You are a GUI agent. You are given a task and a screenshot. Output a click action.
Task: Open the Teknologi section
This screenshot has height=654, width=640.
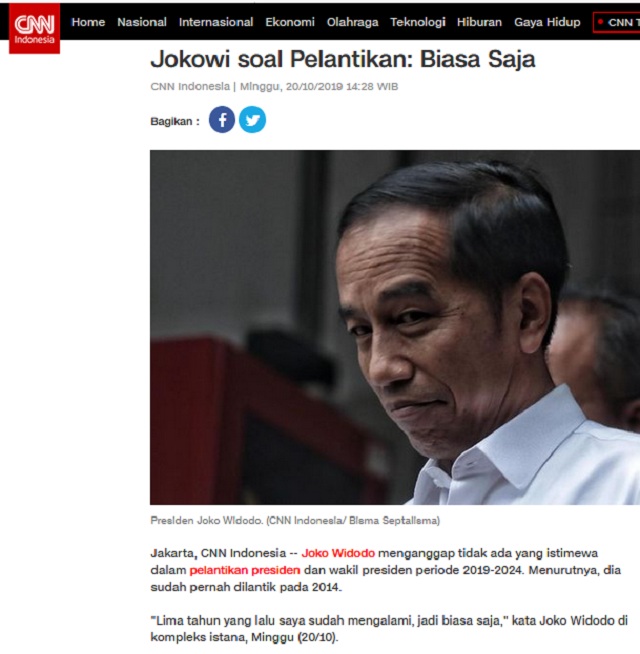(x=418, y=22)
